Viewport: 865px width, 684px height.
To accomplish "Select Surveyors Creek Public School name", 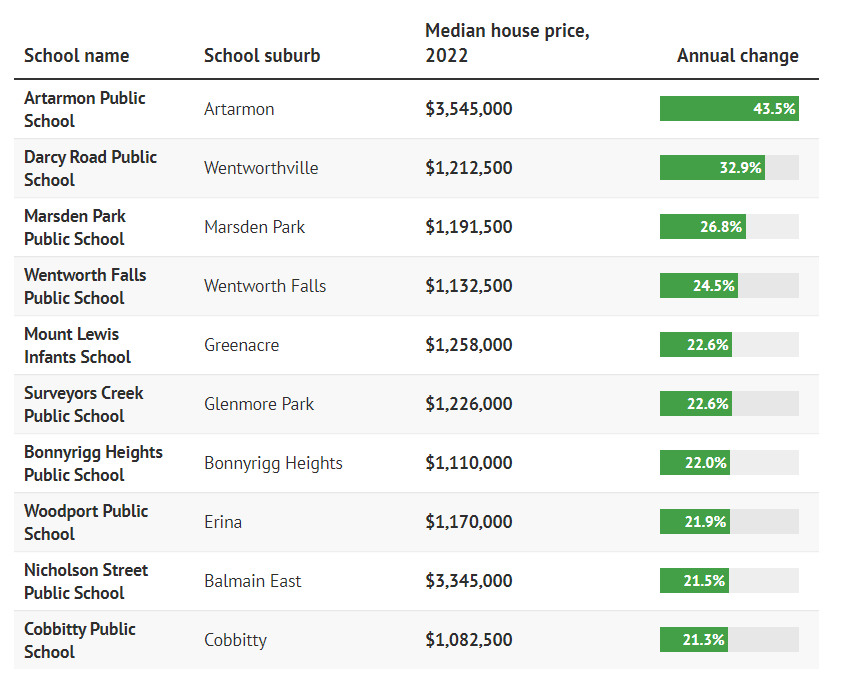I will [83, 404].
